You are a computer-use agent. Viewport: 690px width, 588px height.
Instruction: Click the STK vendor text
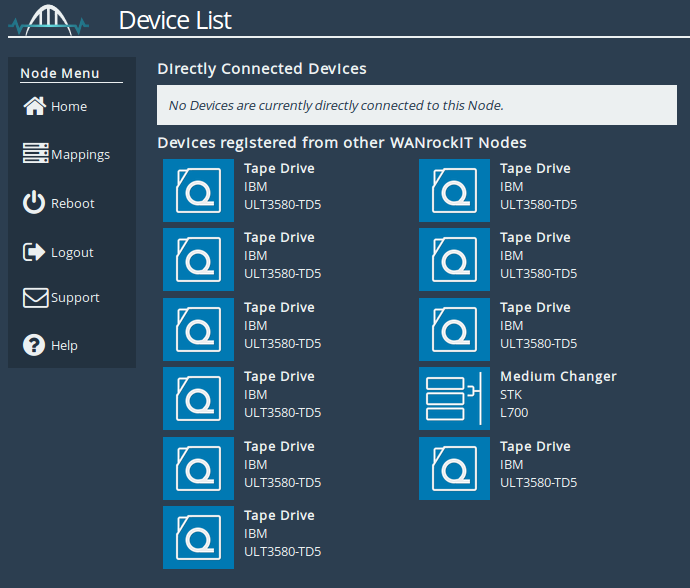point(511,395)
